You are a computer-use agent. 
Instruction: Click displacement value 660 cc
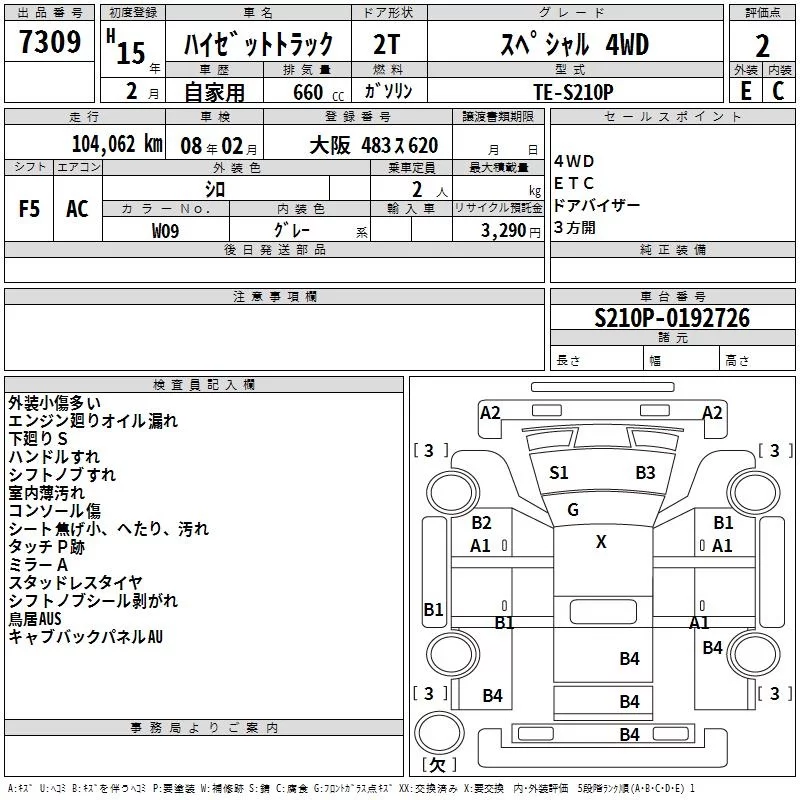point(318,92)
